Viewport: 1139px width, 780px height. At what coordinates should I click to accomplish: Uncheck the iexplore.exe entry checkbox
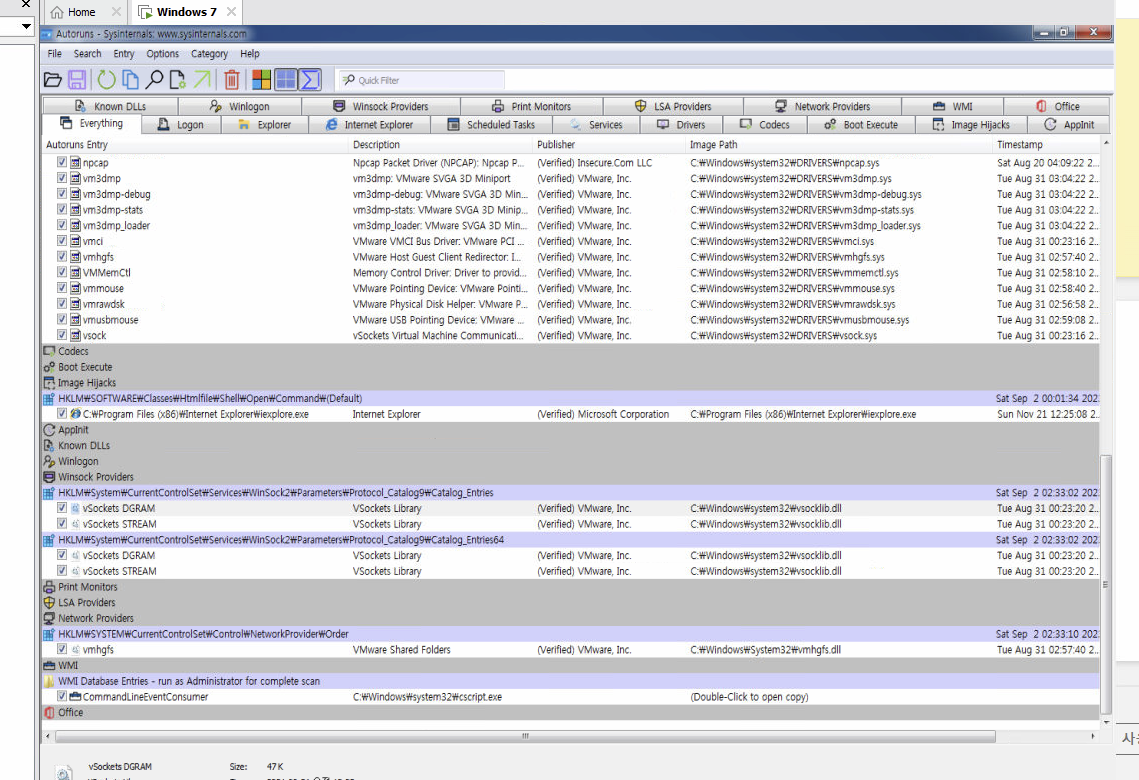(x=62, y=414)
